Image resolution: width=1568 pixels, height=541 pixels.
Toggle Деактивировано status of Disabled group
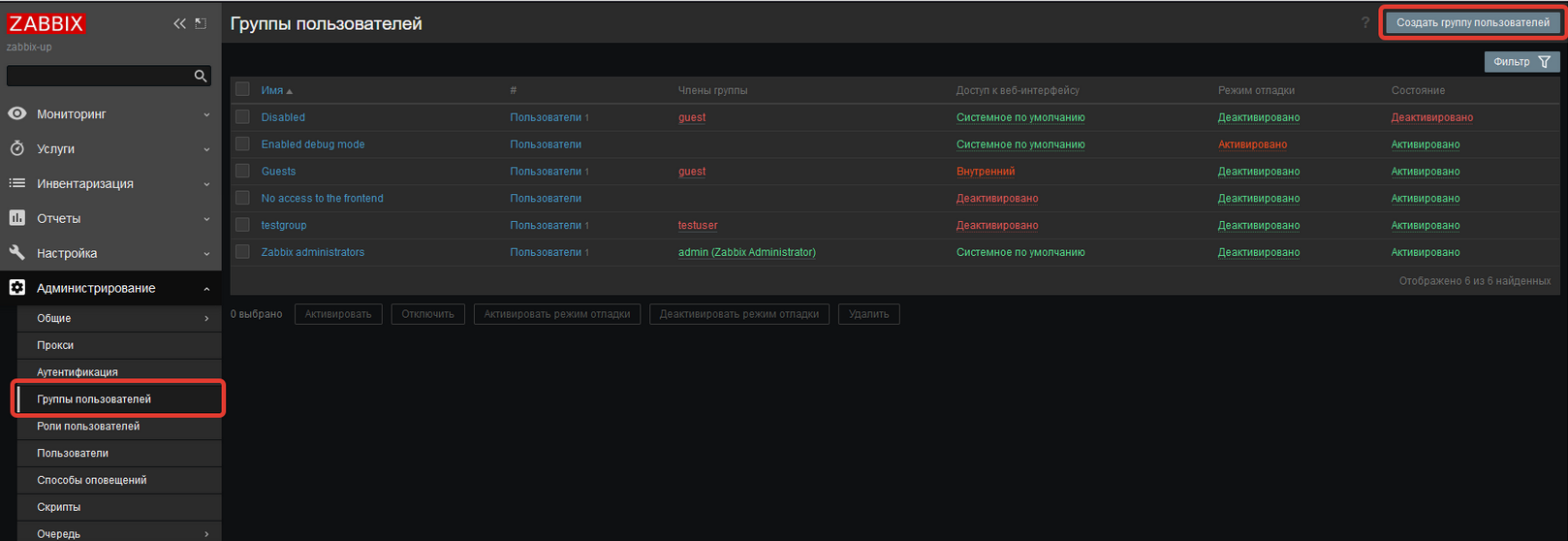point(1431,117)
